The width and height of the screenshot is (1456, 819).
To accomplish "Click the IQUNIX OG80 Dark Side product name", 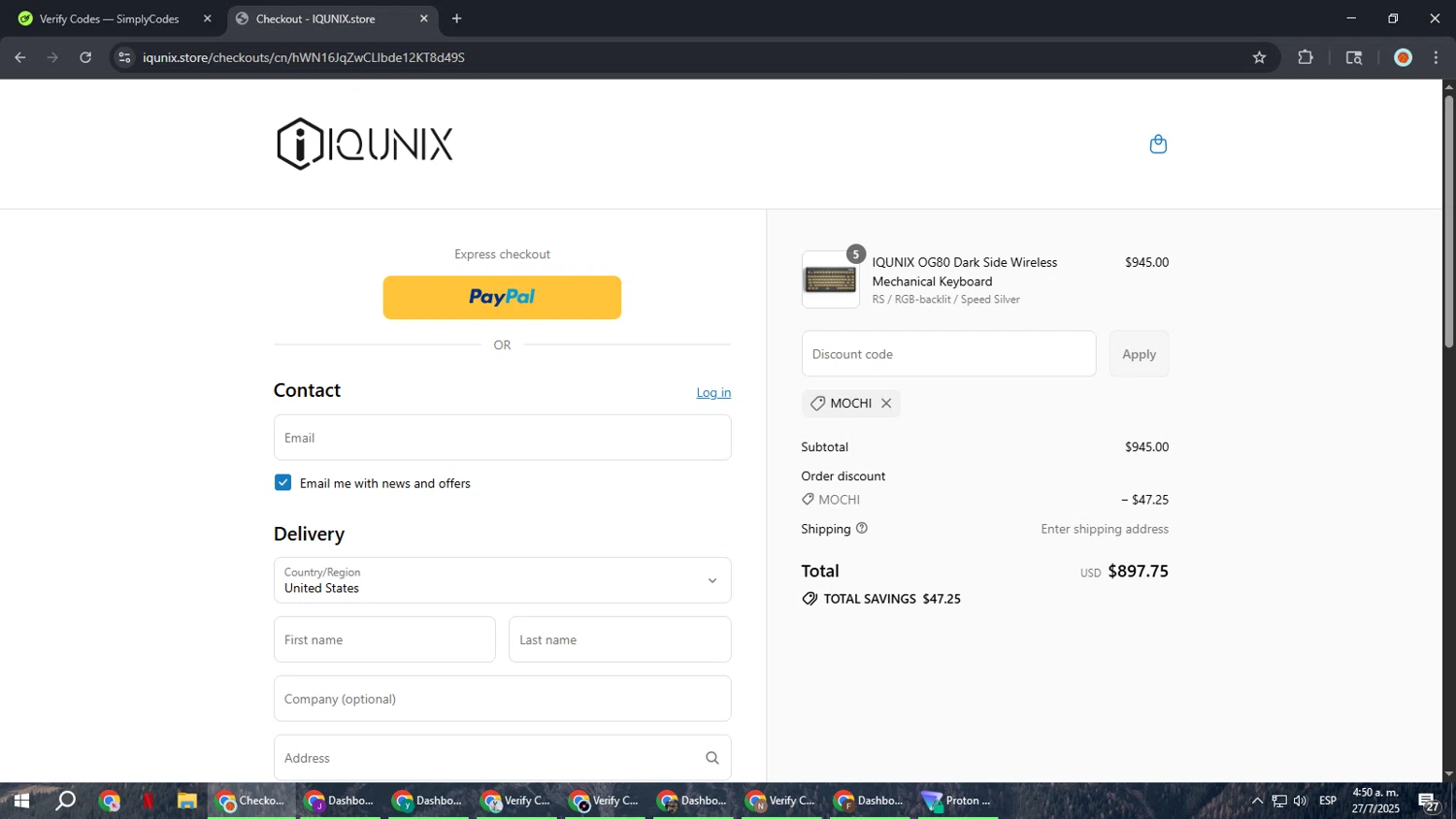I will 964,272.
